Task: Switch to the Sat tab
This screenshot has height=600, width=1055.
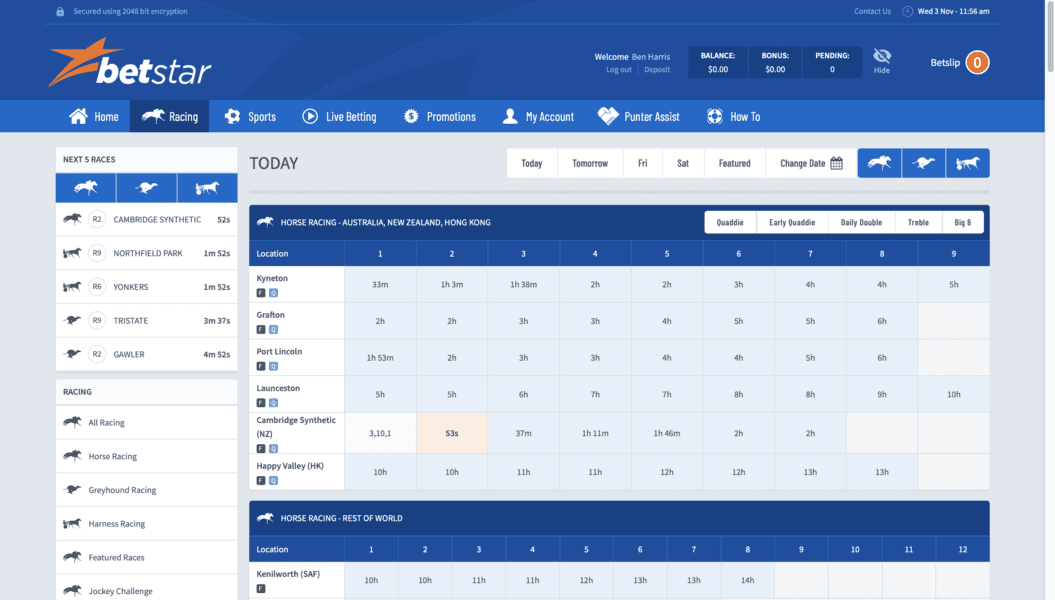Action: tap(683, 162)
